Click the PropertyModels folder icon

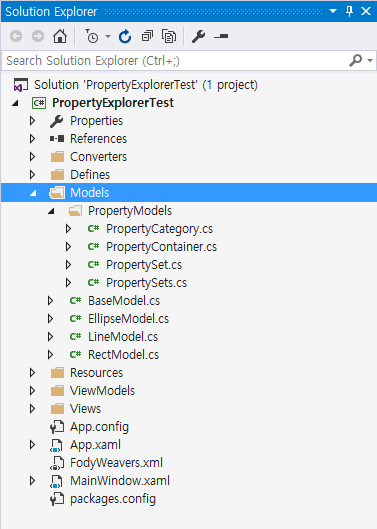coord(75,211)
